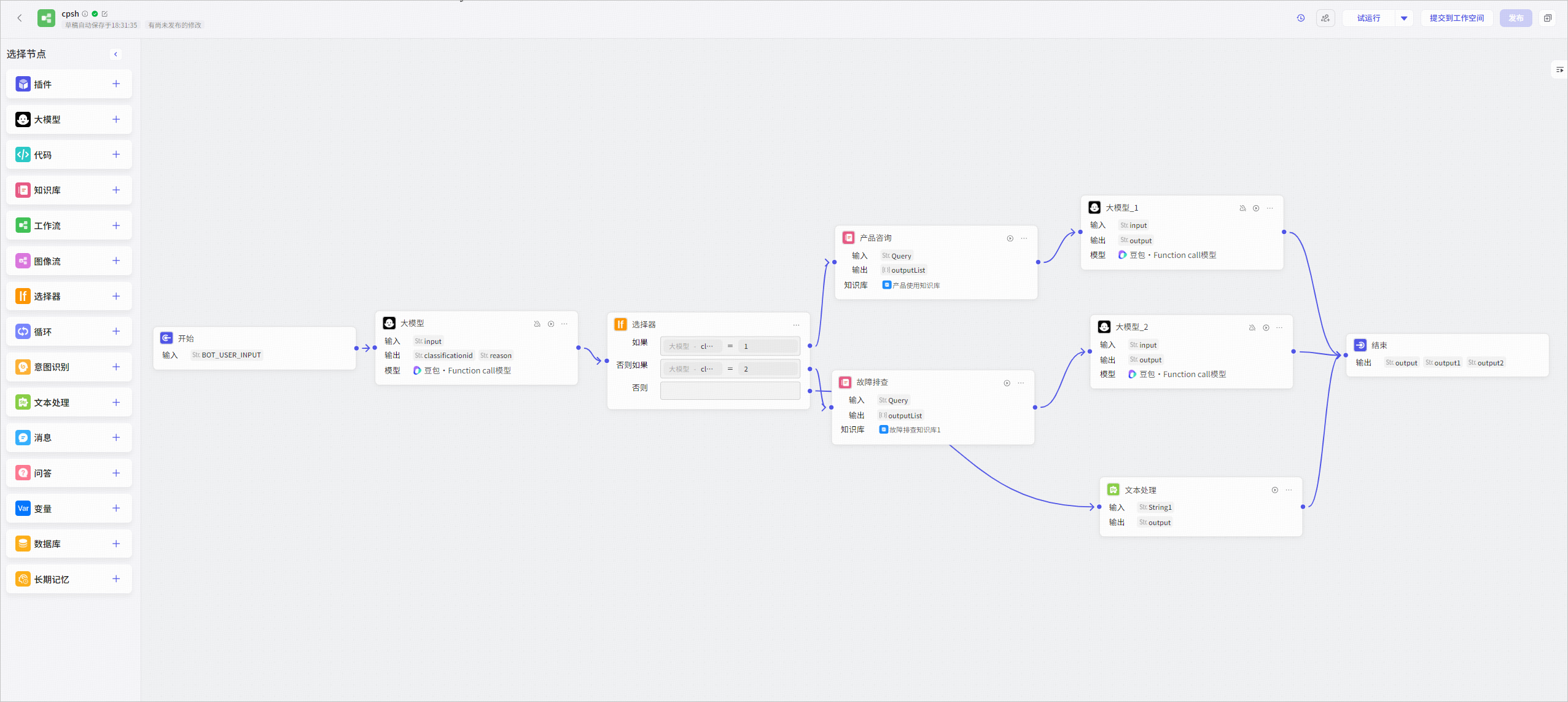The width and height of the screenshot is (1568, 702).
Task: Toggle the 大模型 node bell-off icon
Action: pyautogui.click(x=537, y=324)
